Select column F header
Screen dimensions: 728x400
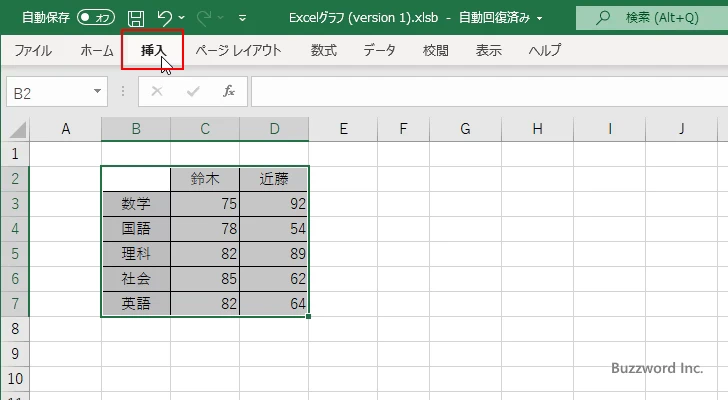(403, 129)
